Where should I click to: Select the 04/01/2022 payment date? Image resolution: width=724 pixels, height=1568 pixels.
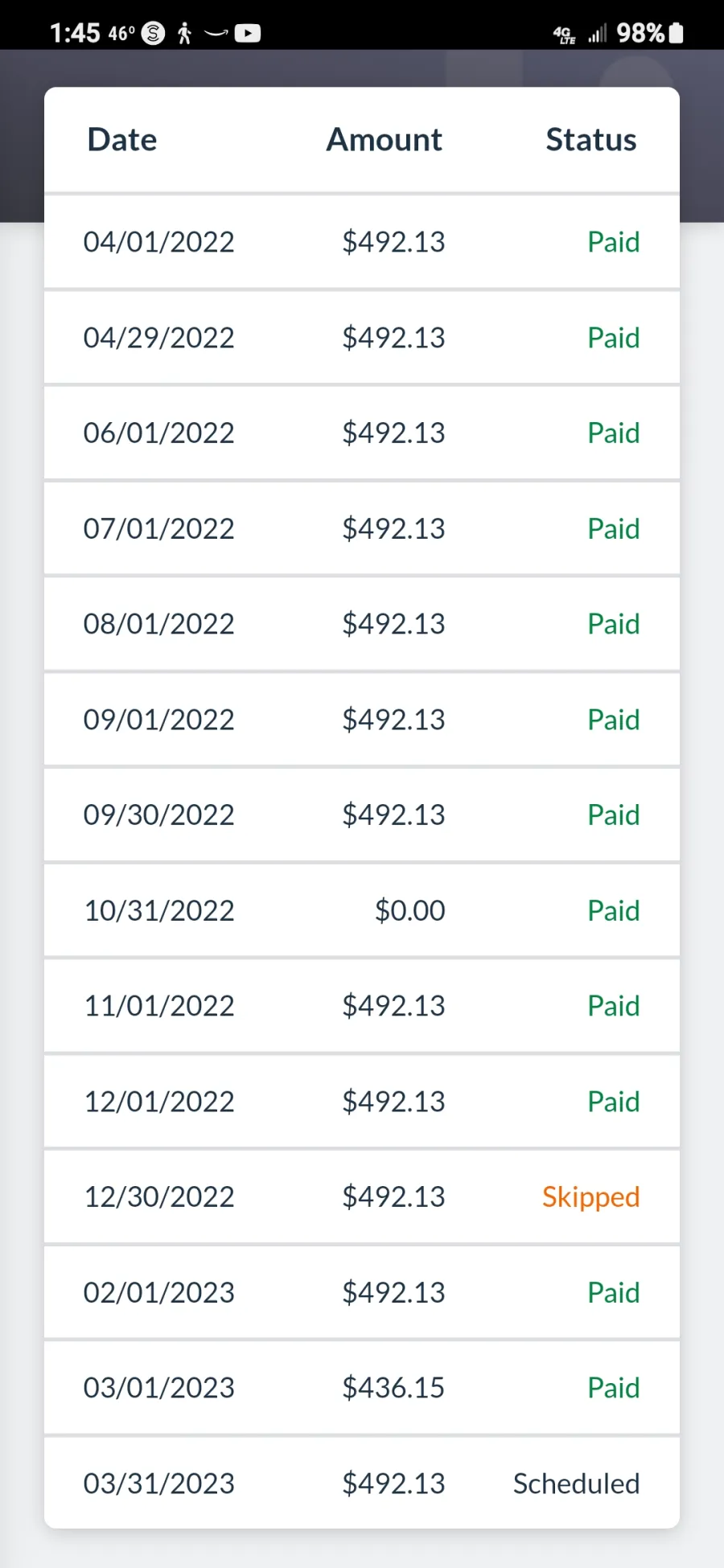tap(159, 242)
